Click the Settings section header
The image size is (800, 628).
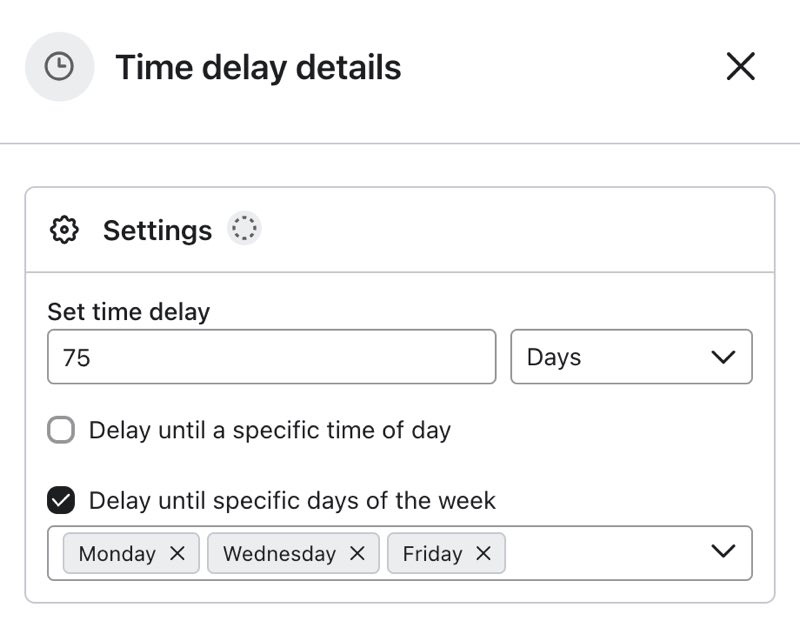157,230
